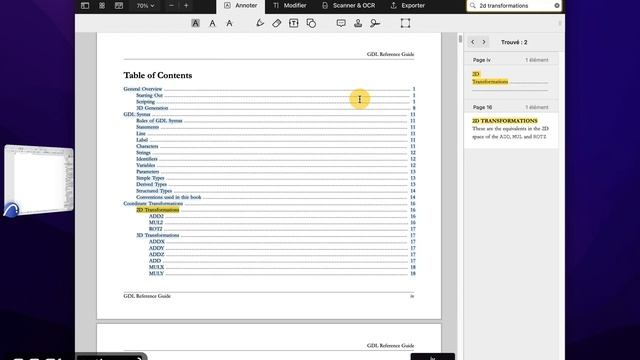Select the shapes tool
640x360 pixels.
pos(311,23)
